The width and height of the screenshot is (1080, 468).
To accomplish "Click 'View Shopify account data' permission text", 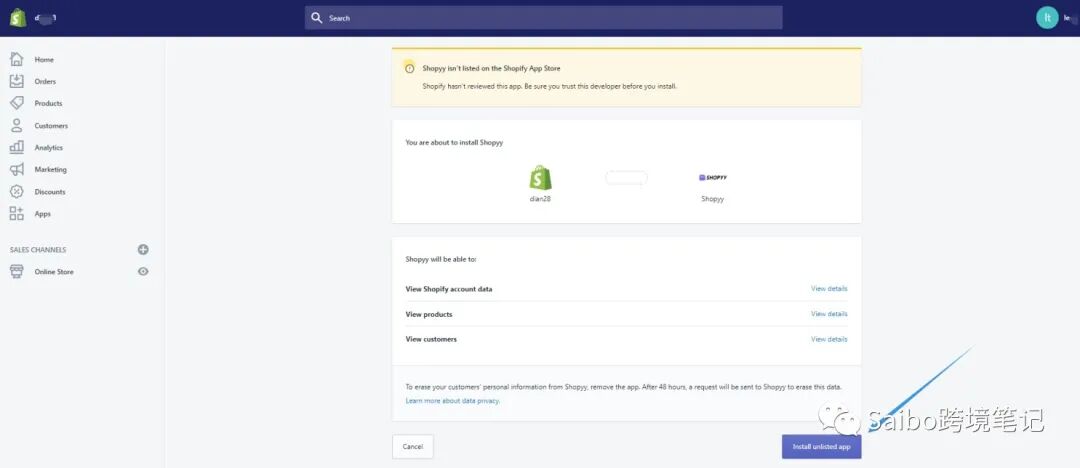I will click(449, 289).
